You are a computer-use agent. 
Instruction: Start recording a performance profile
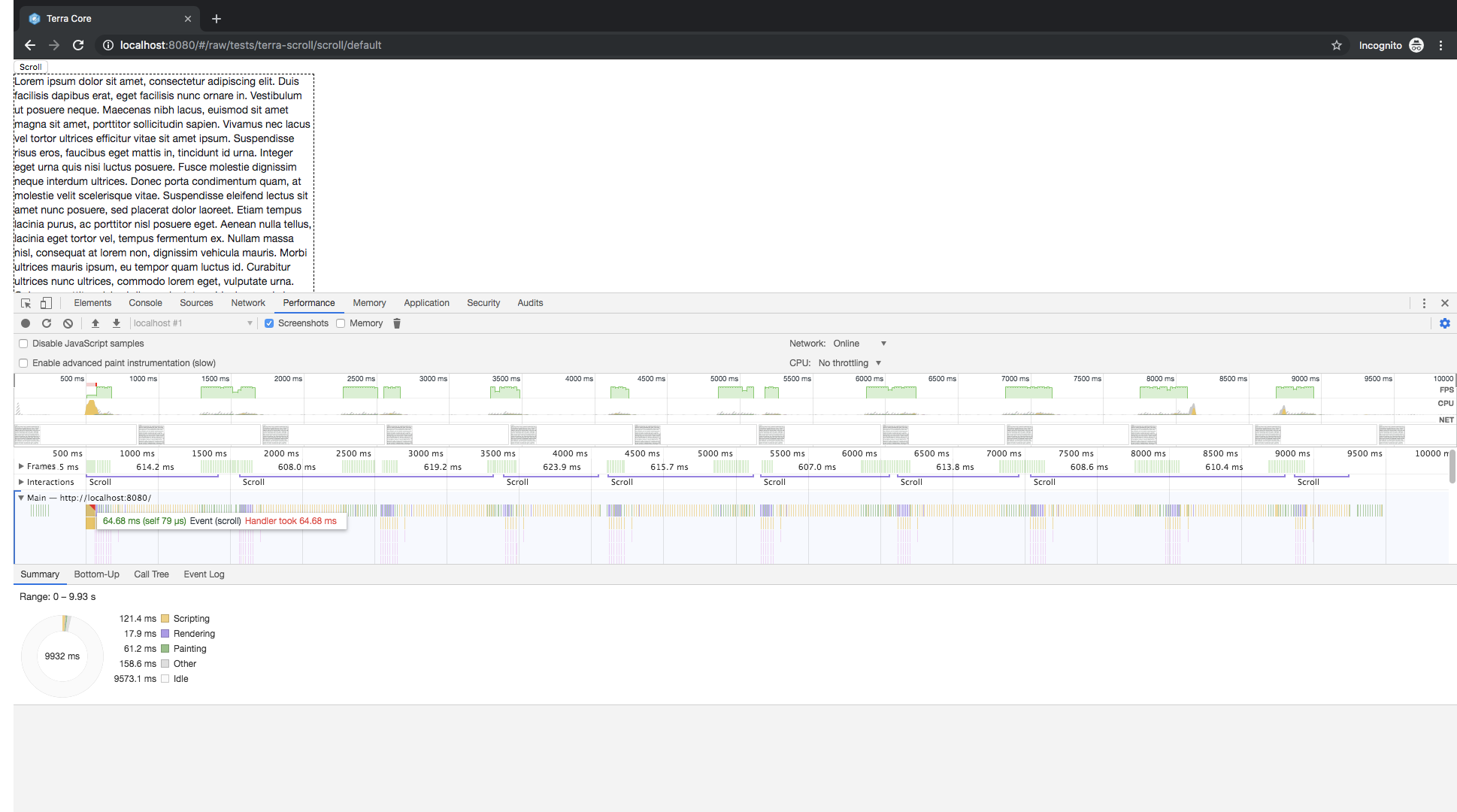coord(26,323)
